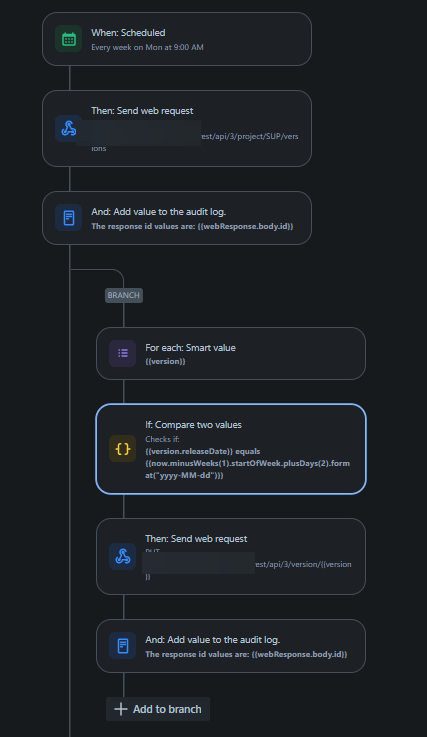
Task: Select the If: Compare two values condition
Action: coord(231,449)
